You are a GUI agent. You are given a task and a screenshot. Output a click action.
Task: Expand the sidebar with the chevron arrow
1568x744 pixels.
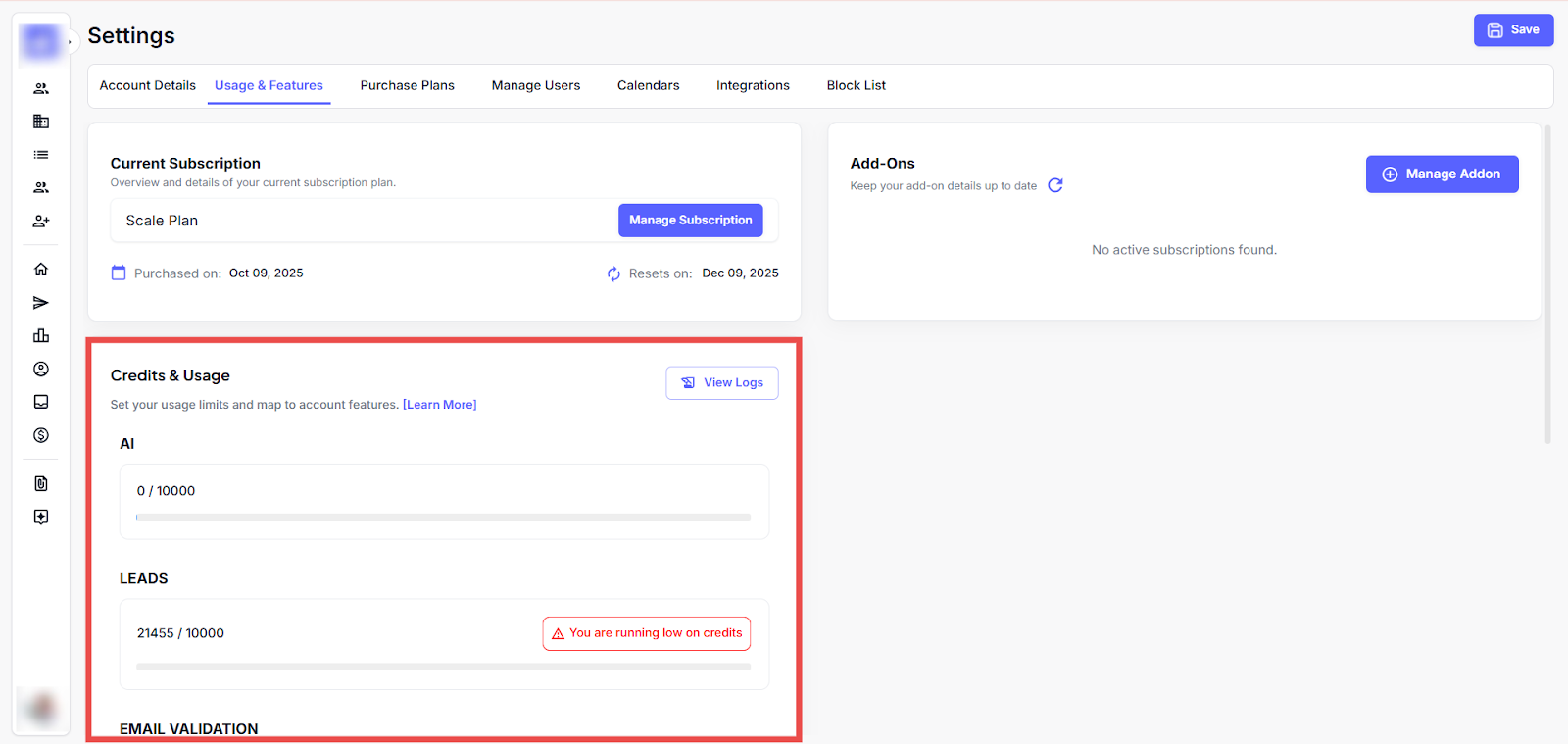click(70, 42)
